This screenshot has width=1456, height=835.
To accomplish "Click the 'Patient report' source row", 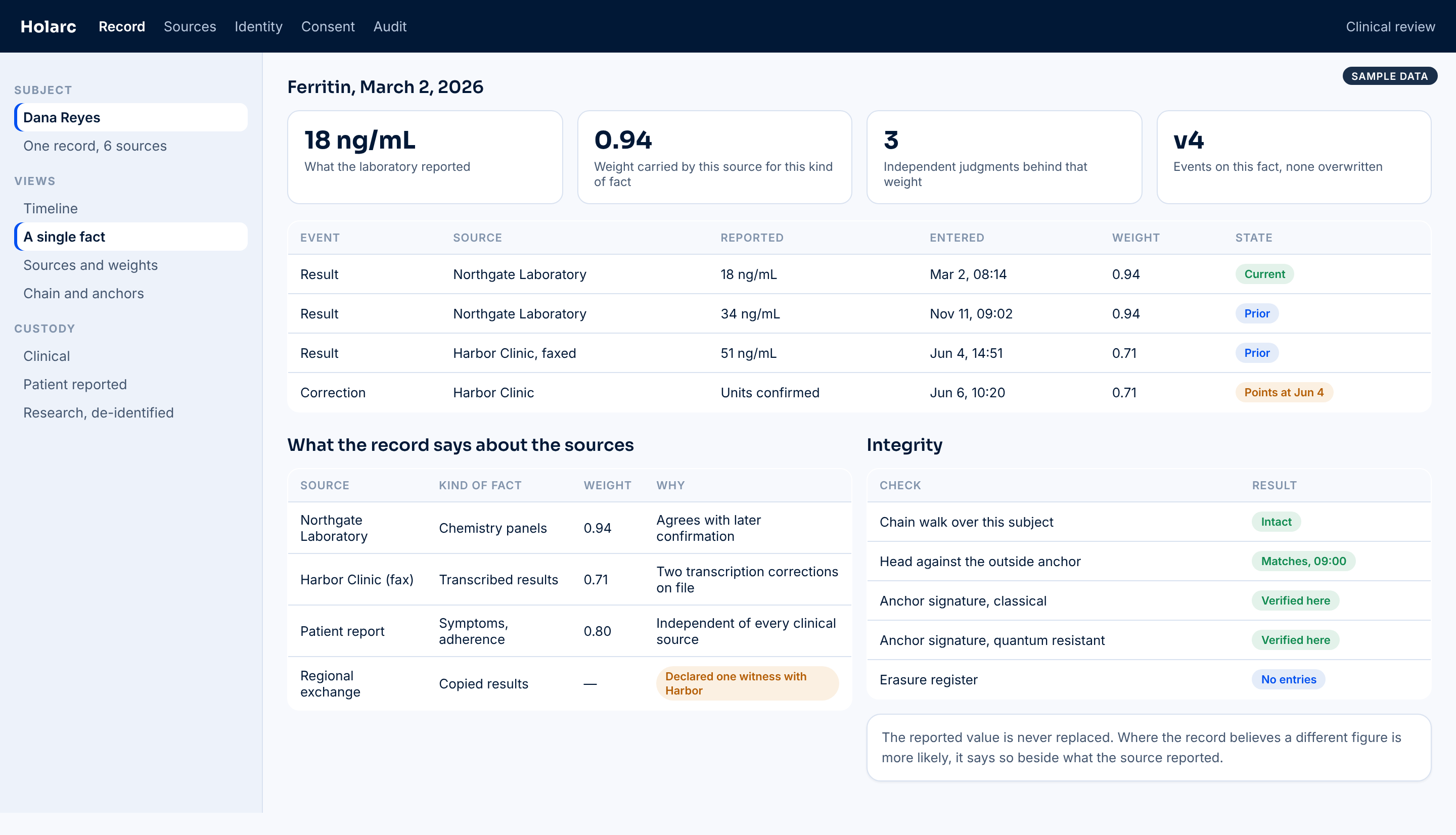I will pyautogui.click(x=342, y=631).
